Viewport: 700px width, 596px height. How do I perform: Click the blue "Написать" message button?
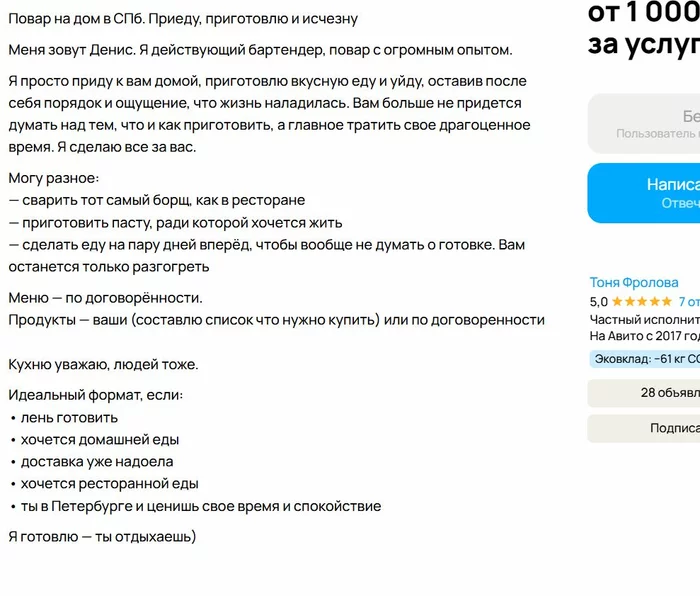(x=660, y=193)
